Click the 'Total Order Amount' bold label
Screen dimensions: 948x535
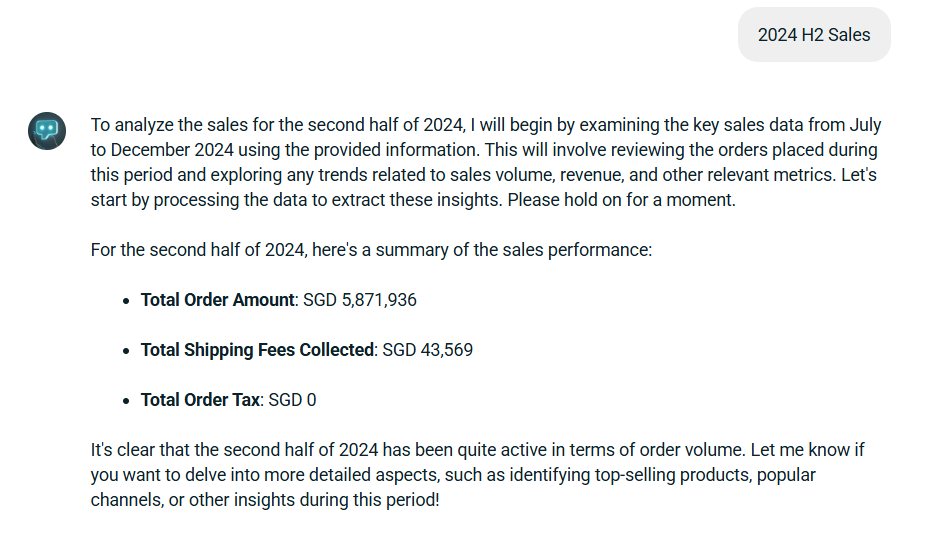218,300
